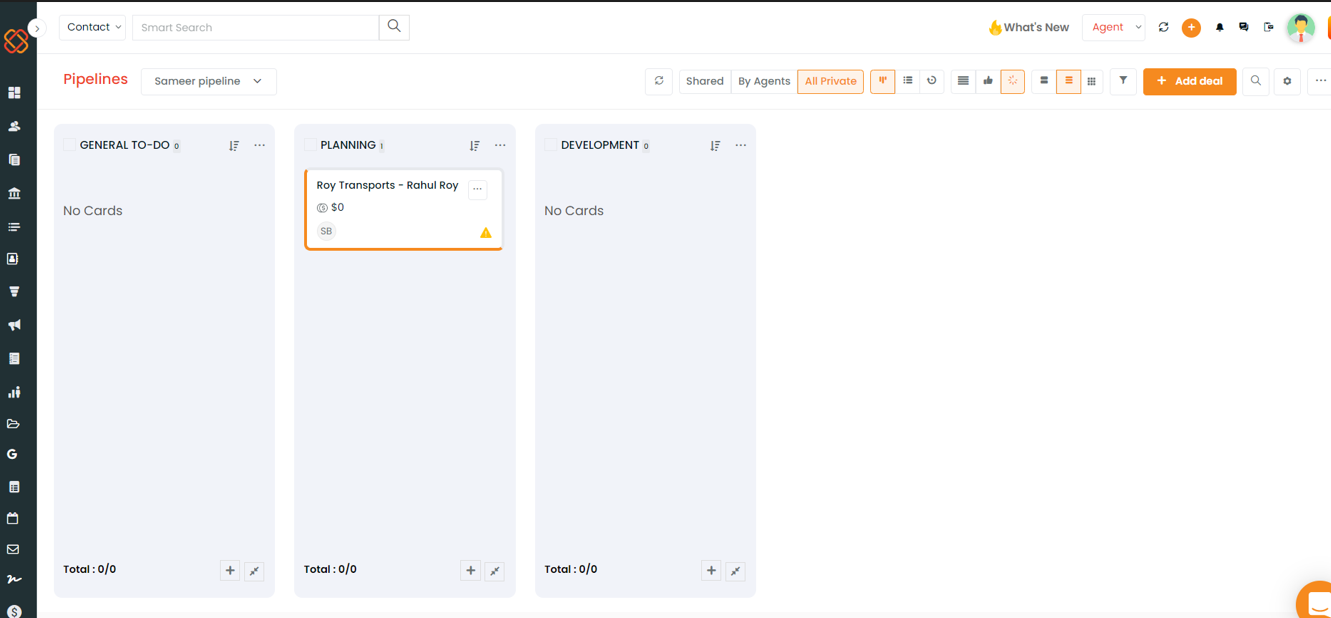Open the Agent role dropdown
Screen dimensions: 1331x618
coord(1113,27)
